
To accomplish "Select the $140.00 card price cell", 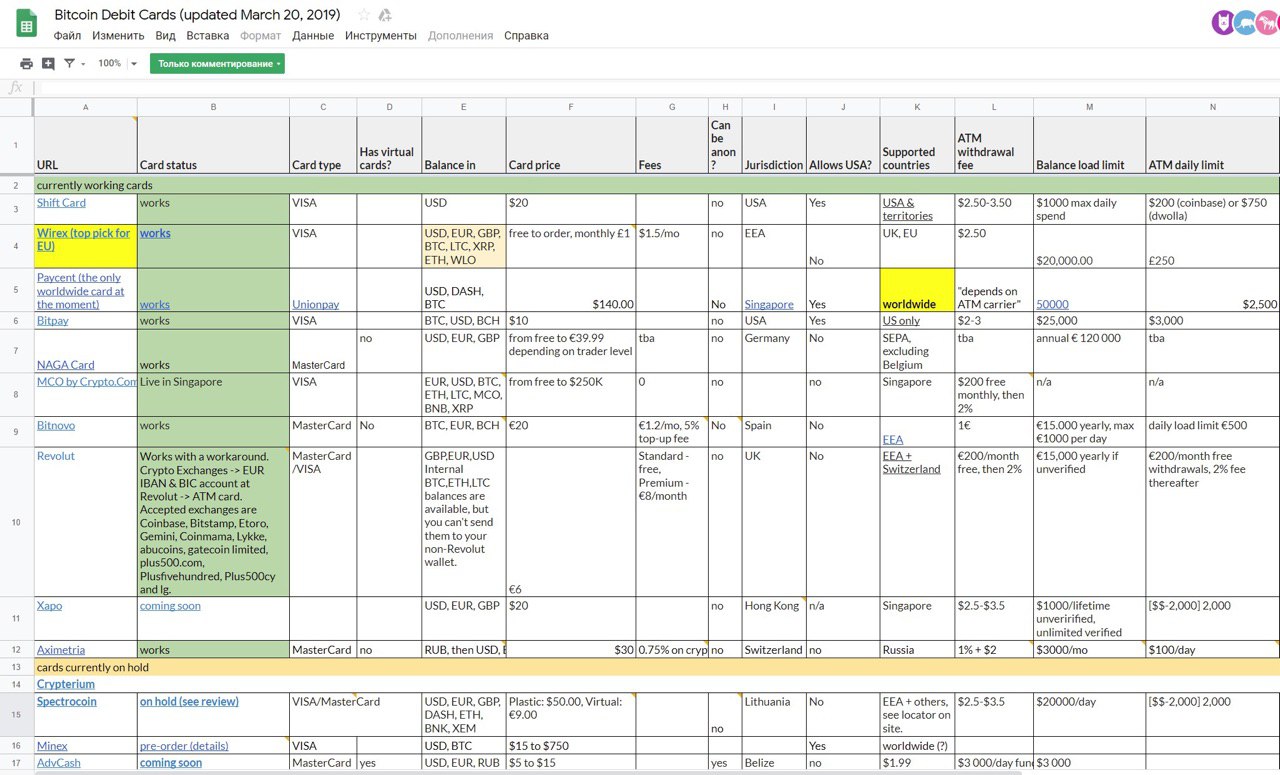I will pos(571,290).
